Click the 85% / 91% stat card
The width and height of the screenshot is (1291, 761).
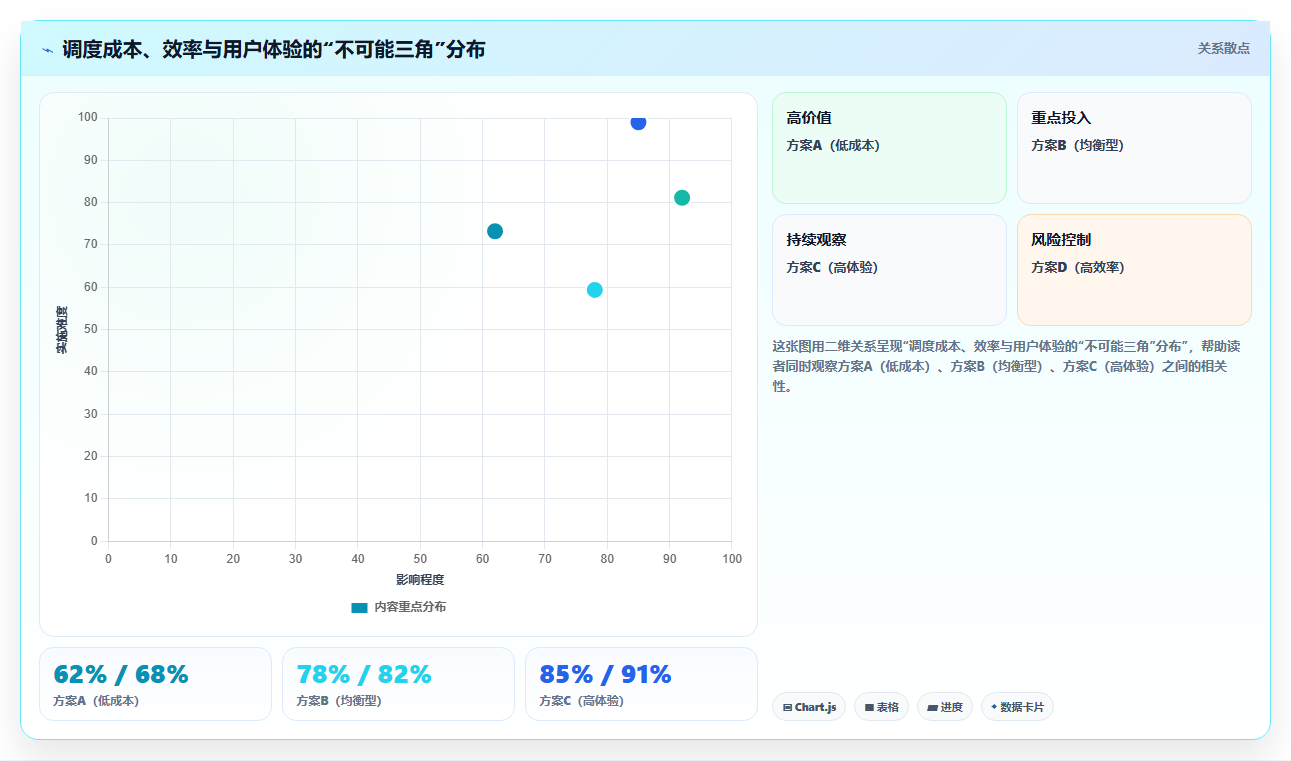coord(641,684)
